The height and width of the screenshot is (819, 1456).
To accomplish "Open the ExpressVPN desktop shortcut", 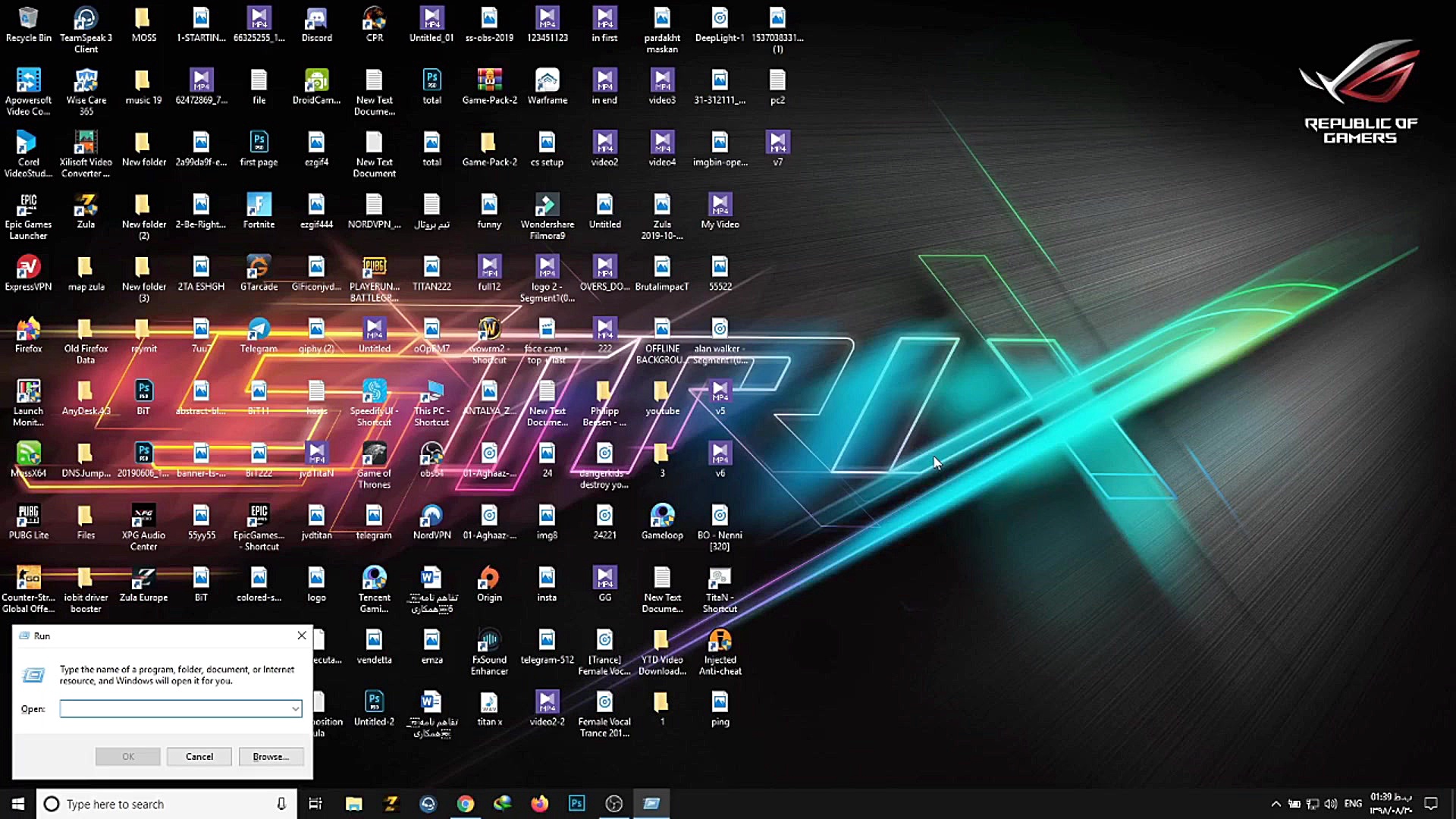I will tap(28, 267).
